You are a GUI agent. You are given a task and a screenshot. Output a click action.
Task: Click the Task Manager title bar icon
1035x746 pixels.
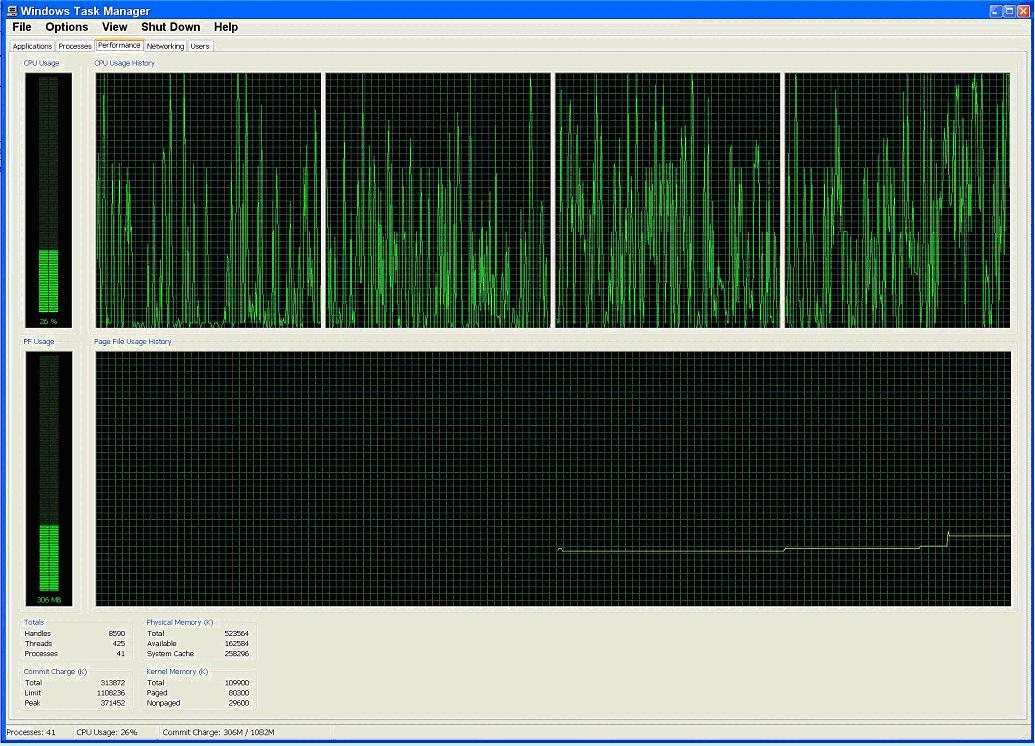pos(12,11)
